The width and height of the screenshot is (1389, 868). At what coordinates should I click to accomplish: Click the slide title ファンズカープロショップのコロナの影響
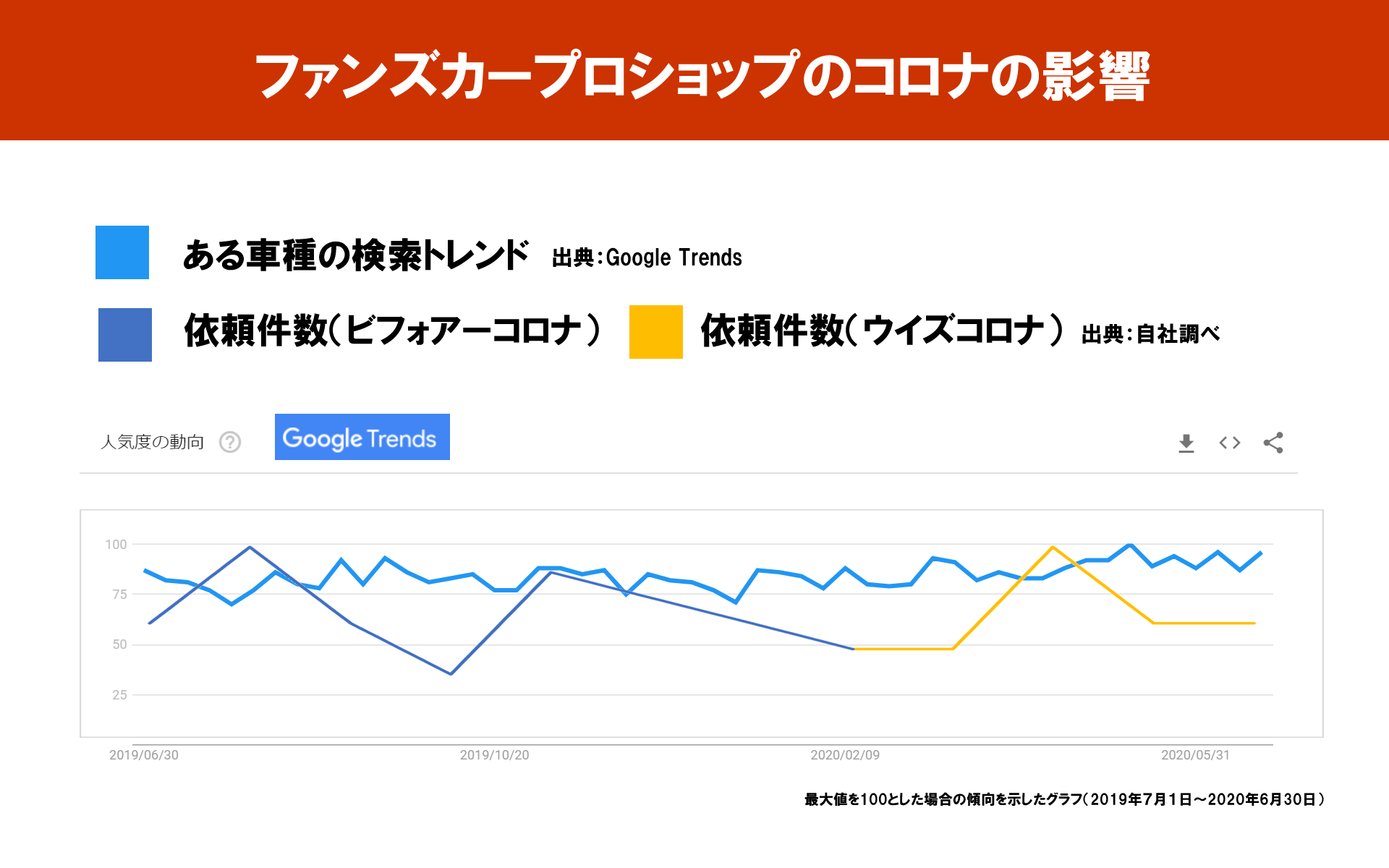tap(702, 75)
